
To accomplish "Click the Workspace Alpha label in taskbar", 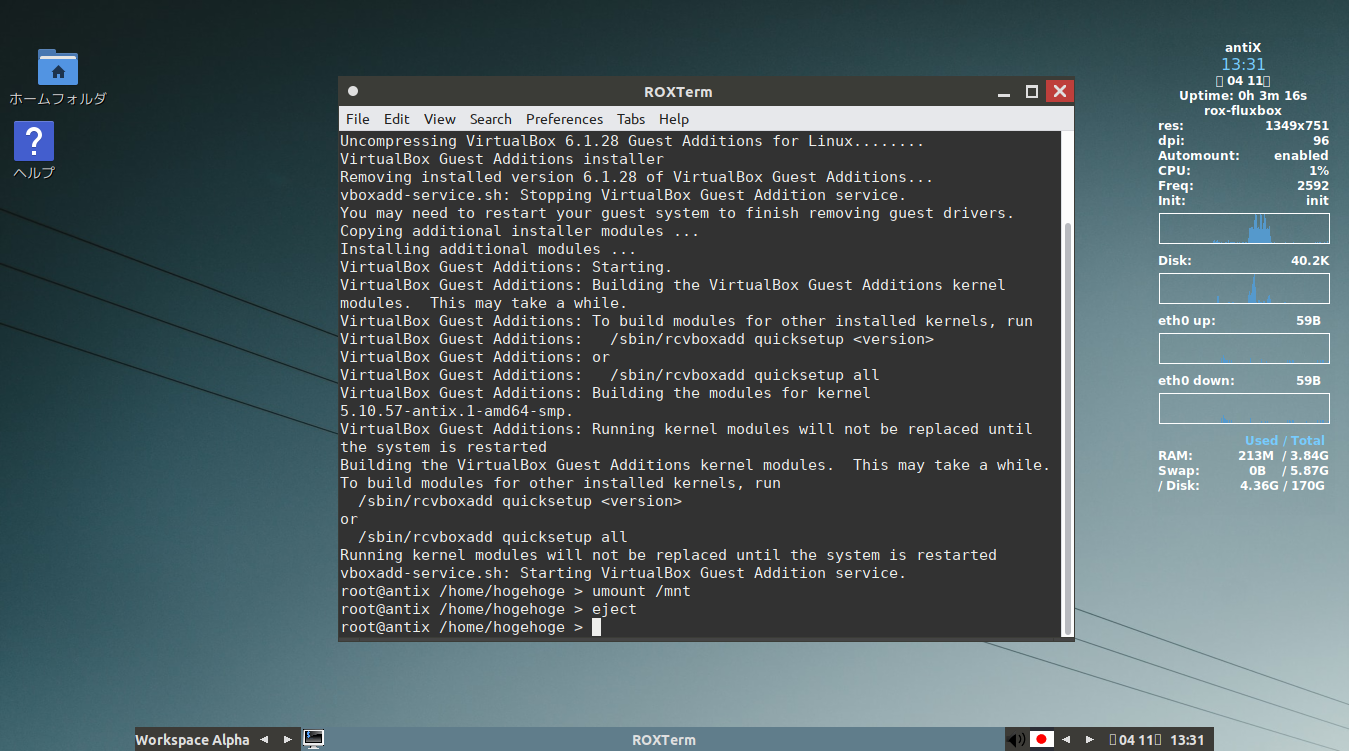I will coord(192,740).
